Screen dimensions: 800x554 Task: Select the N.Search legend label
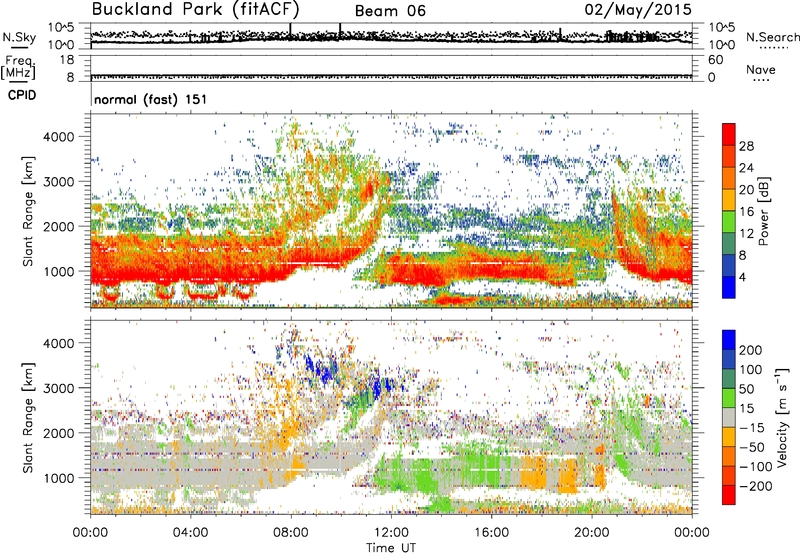[x=772, y=37]
